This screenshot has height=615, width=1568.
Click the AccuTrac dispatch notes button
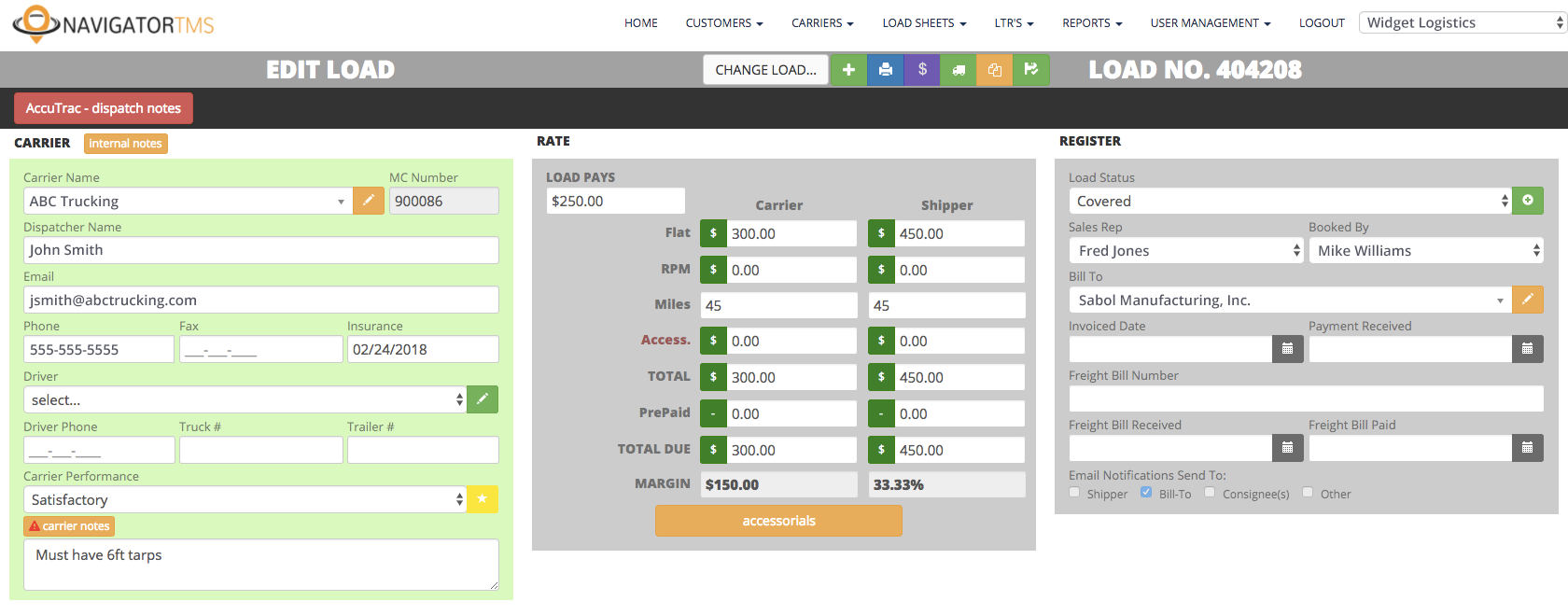104,108
